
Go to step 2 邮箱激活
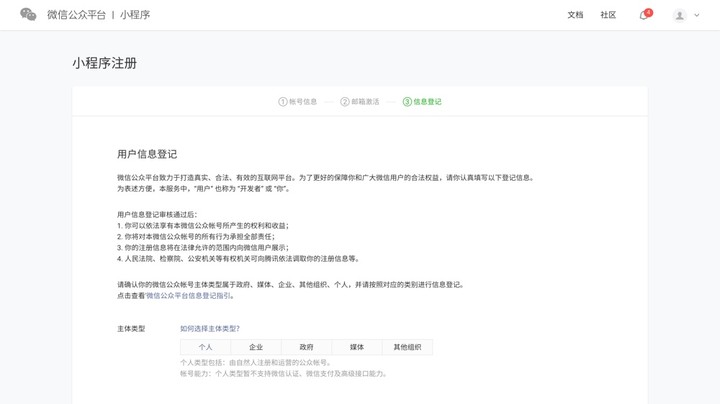tap(360, 101)
